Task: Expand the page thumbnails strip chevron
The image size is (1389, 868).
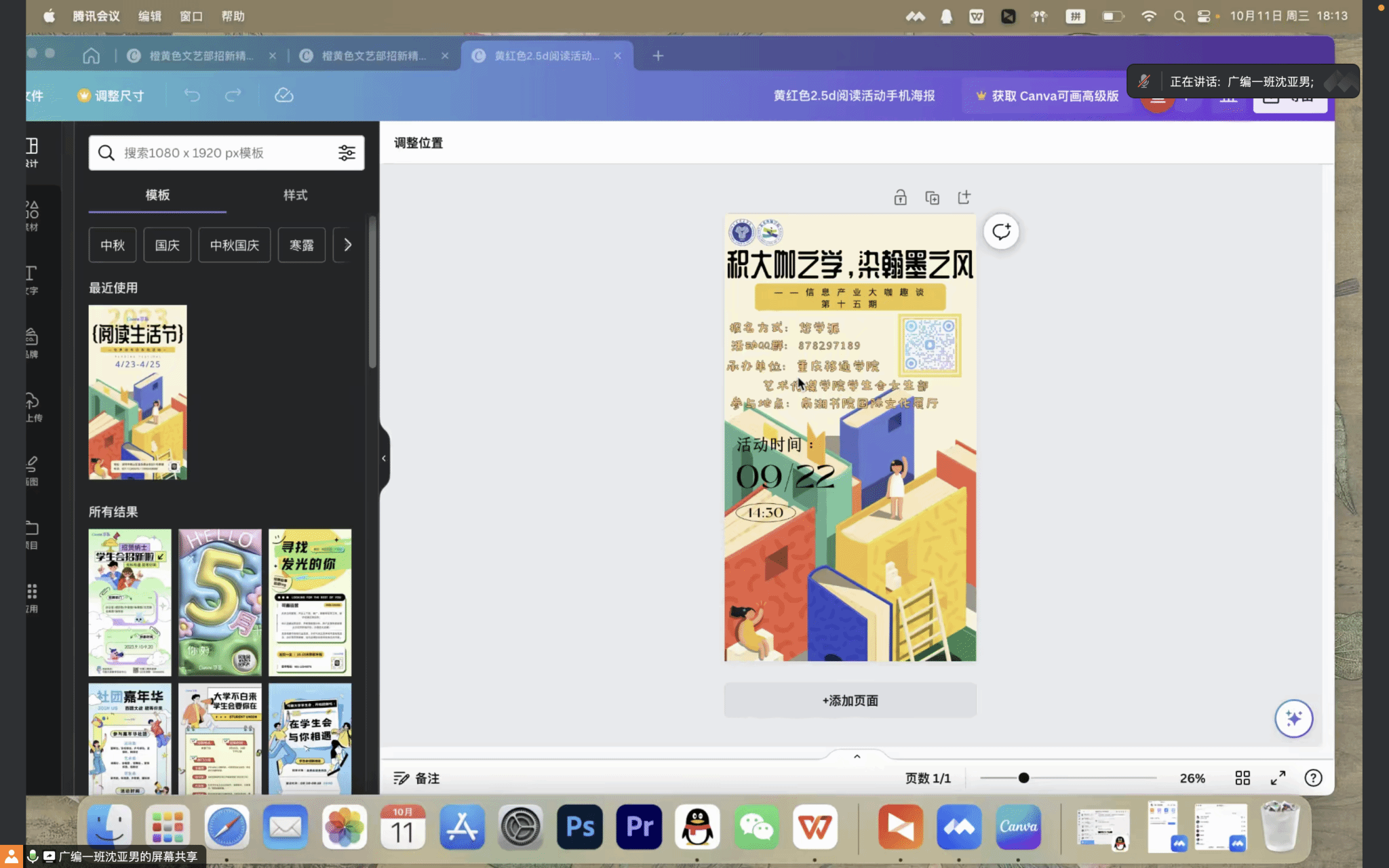Action: click(x=857, y=756)
